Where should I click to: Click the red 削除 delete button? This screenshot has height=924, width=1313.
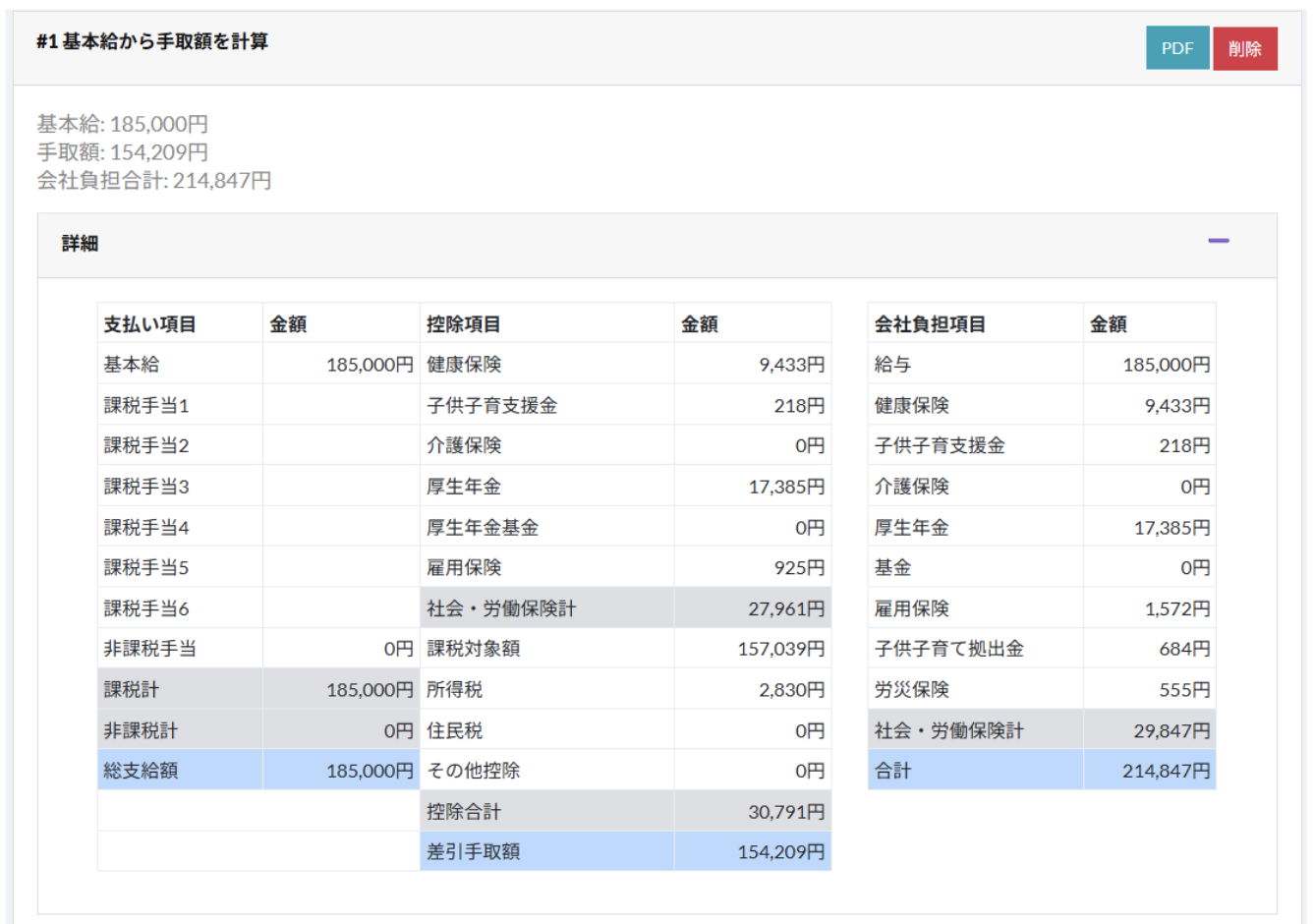point(1245,48)
